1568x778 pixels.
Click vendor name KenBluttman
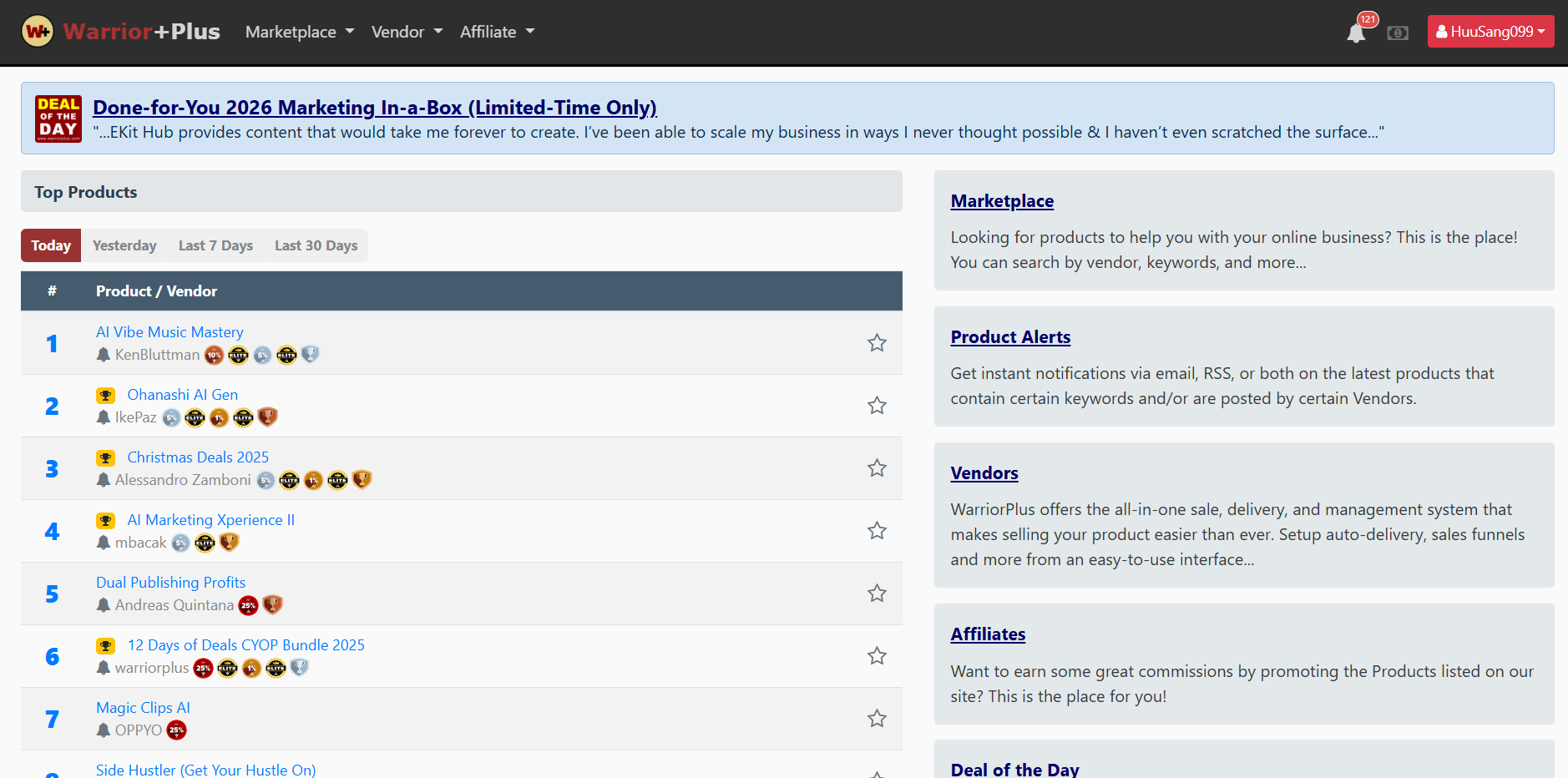(x=157, y=355)
